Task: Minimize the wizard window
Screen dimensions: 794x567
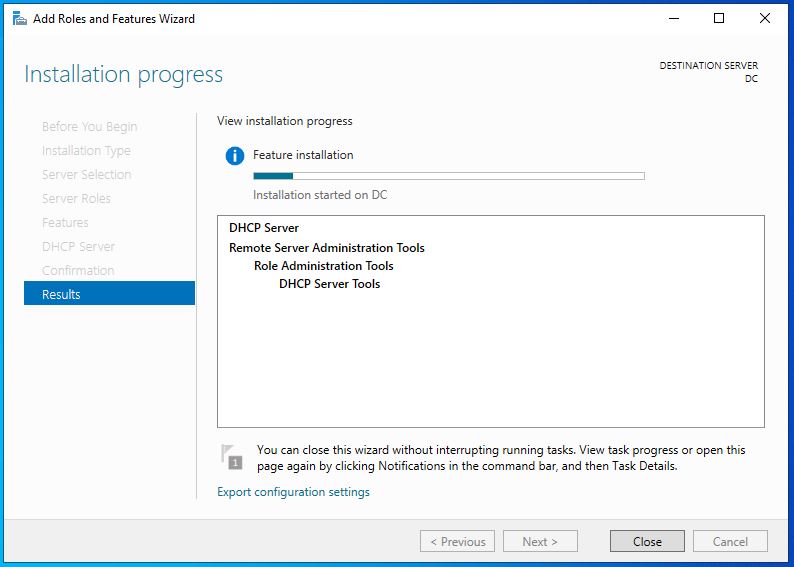Action: pyautogui.click(x=673, y=19)
